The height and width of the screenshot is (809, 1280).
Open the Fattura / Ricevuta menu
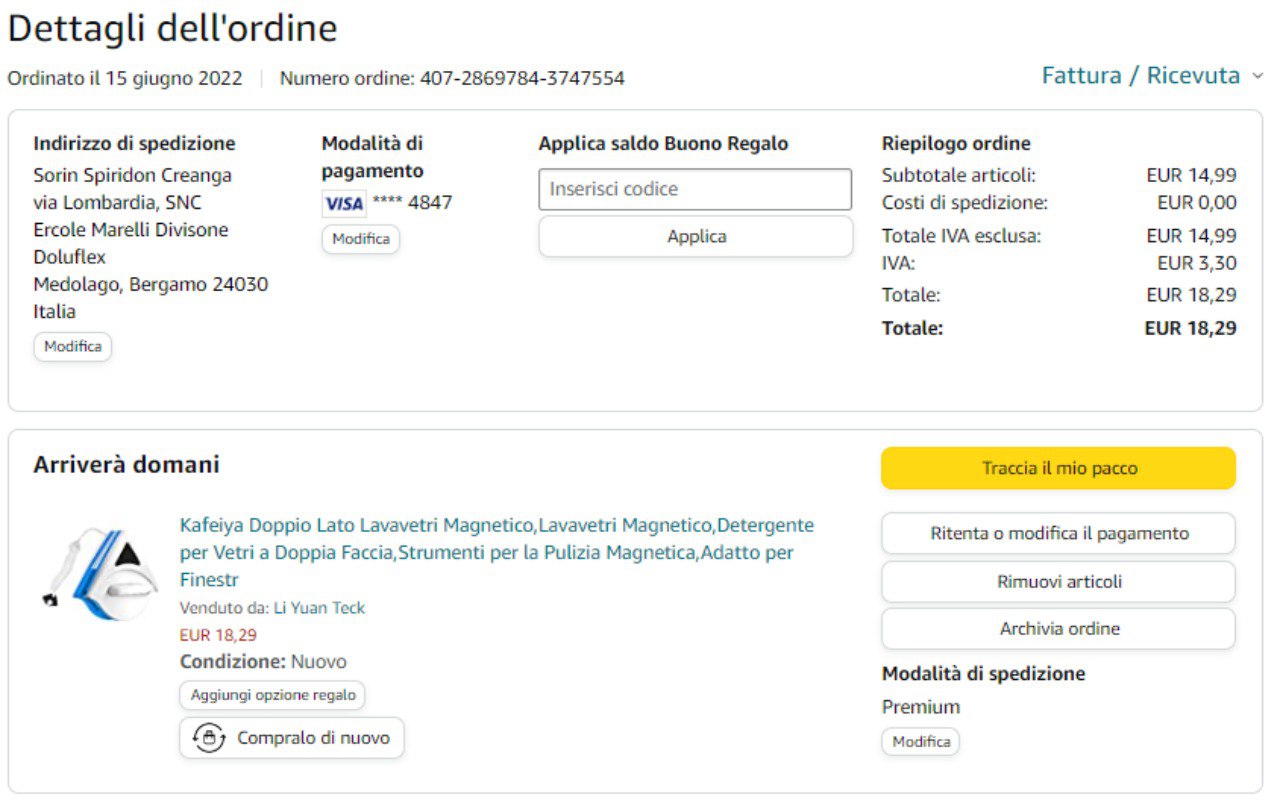tap(1140, 76)
